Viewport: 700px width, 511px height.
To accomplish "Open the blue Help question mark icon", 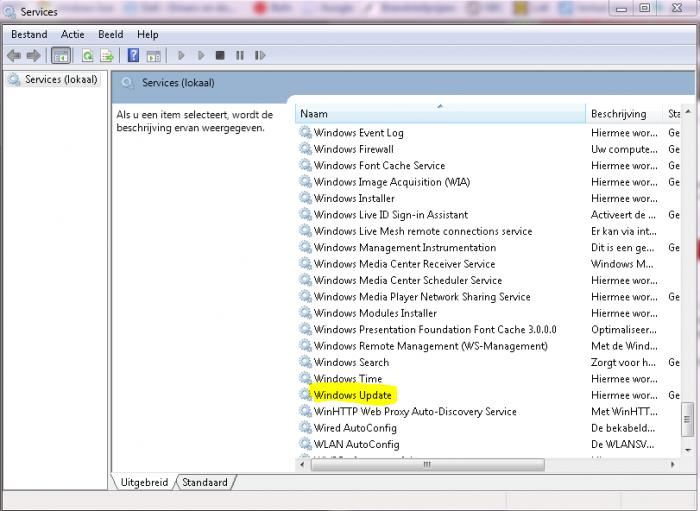I will click(x=133, y=55).
